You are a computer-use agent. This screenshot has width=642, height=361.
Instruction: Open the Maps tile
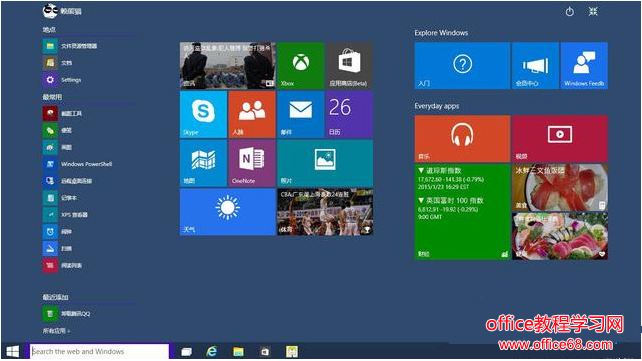click(x=203, y=163)
